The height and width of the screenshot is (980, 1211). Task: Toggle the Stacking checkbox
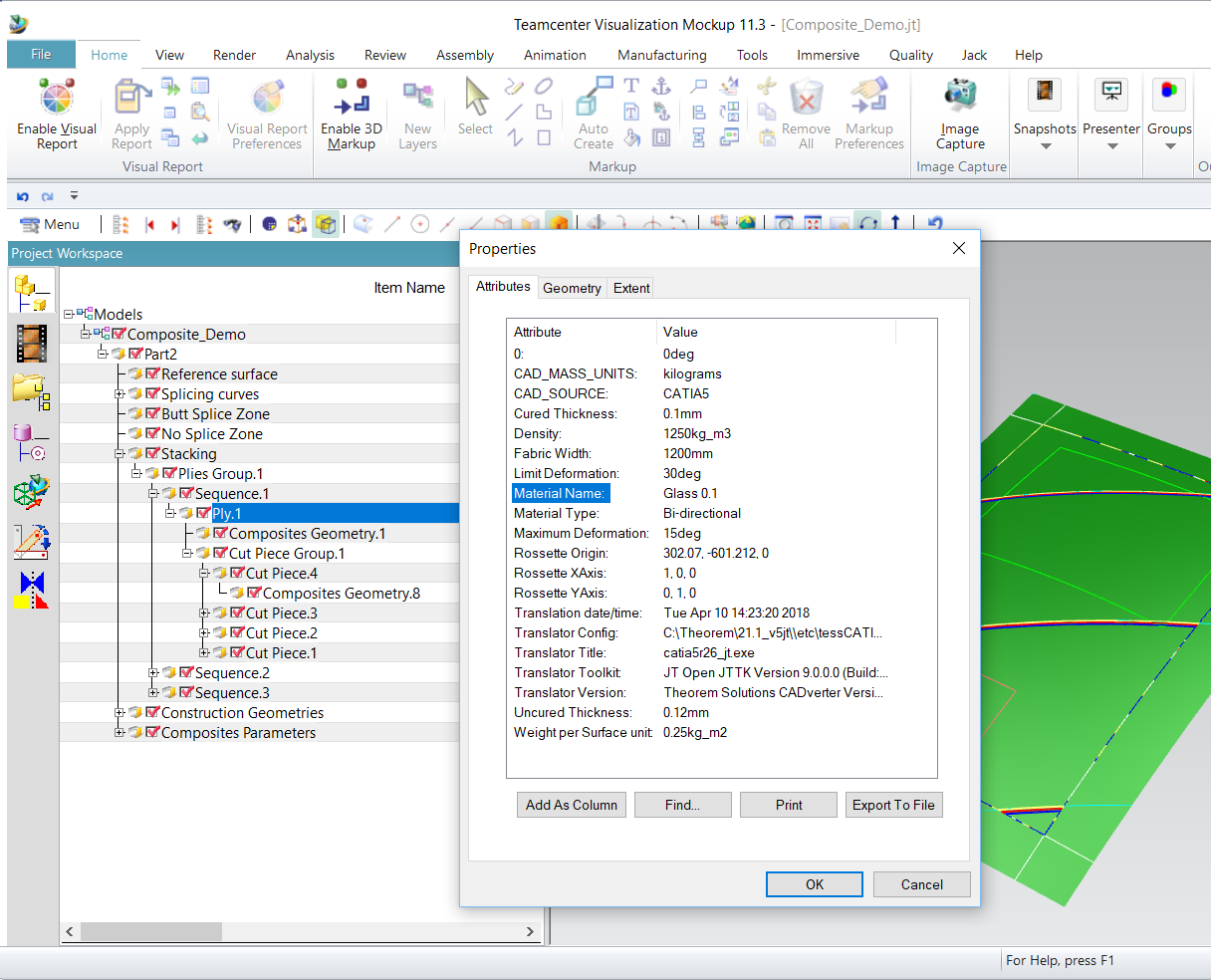click(x=153, y=453)
